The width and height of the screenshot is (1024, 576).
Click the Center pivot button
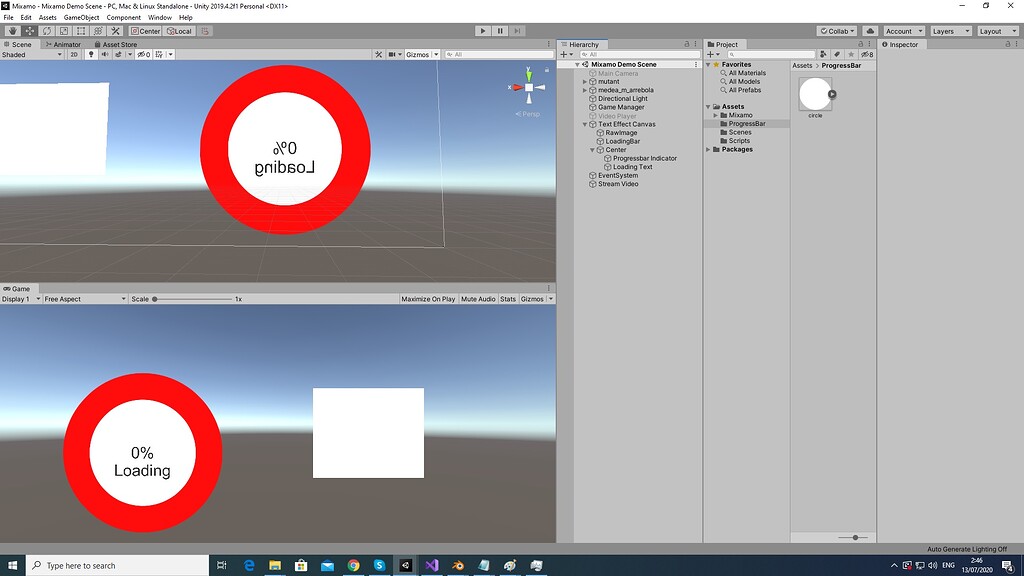144,31
